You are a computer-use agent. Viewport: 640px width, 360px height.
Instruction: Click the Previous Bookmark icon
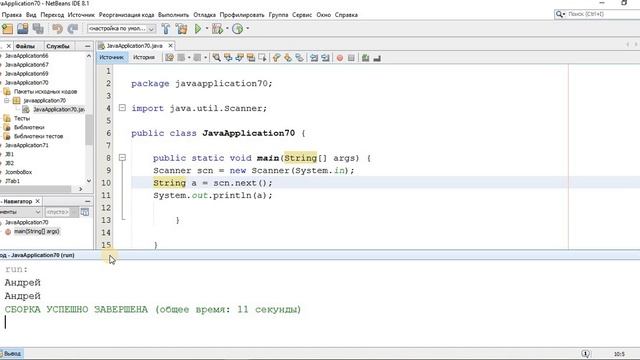click(276, 58)
